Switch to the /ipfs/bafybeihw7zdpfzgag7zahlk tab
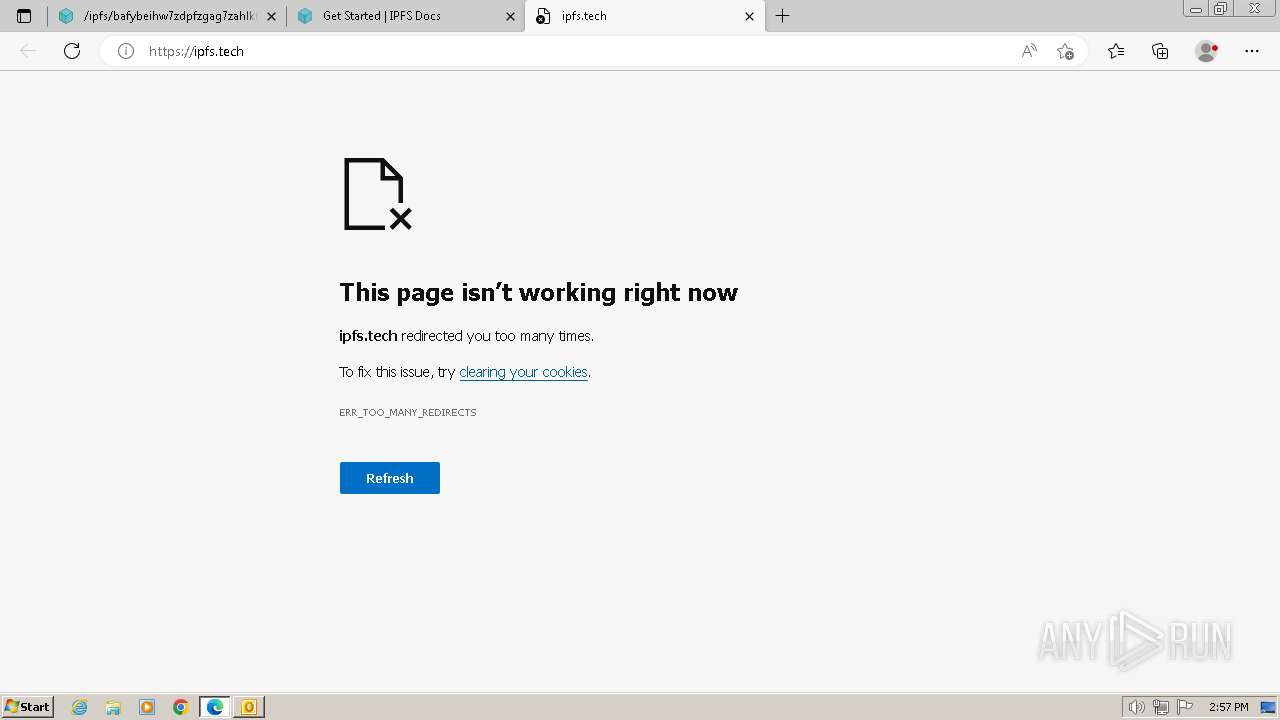The height and width of the screenshot is (720, 1280). point(166,16)
